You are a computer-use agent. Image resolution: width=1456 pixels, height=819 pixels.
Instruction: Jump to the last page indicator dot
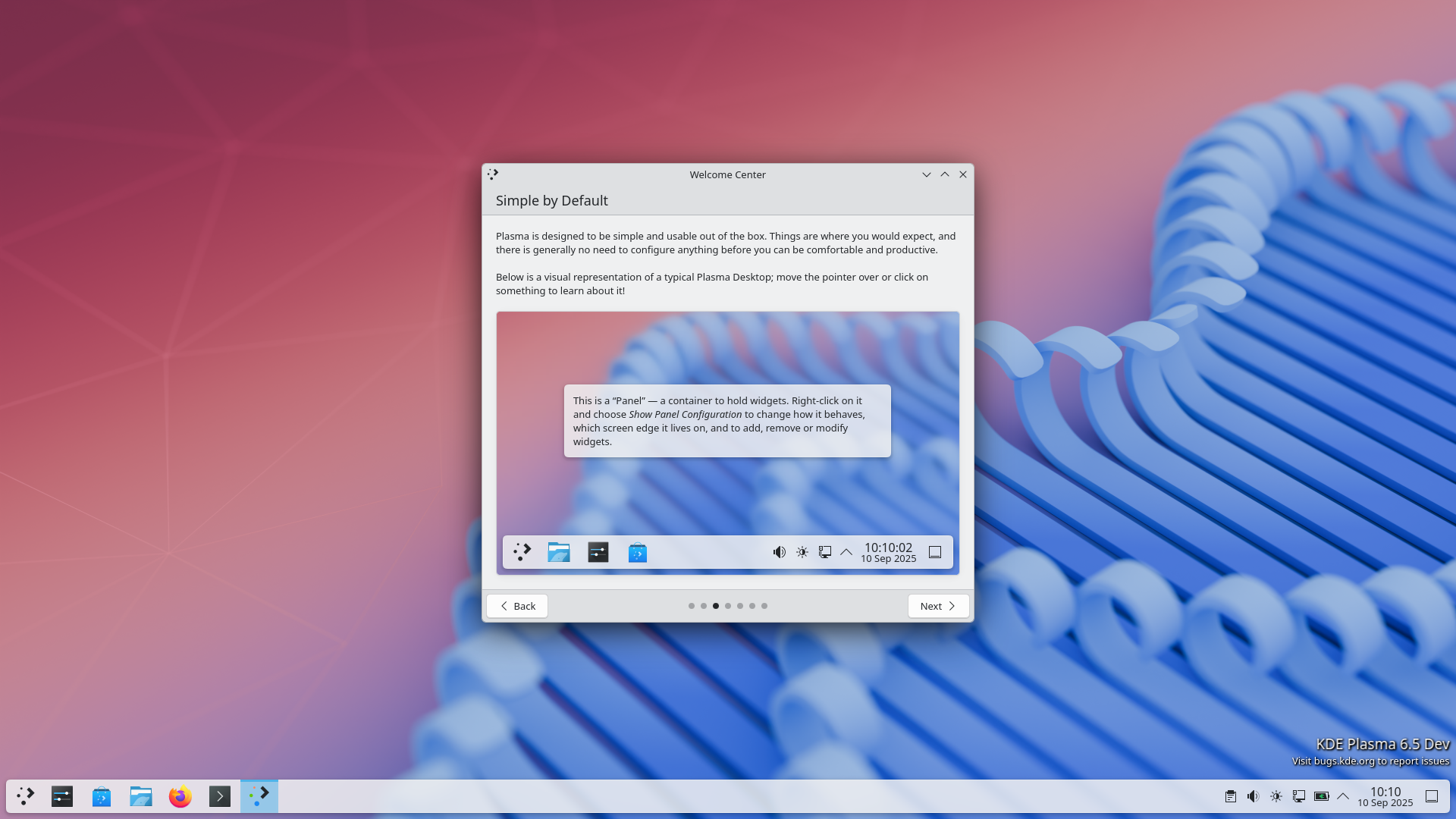click(x=764, y=606)
